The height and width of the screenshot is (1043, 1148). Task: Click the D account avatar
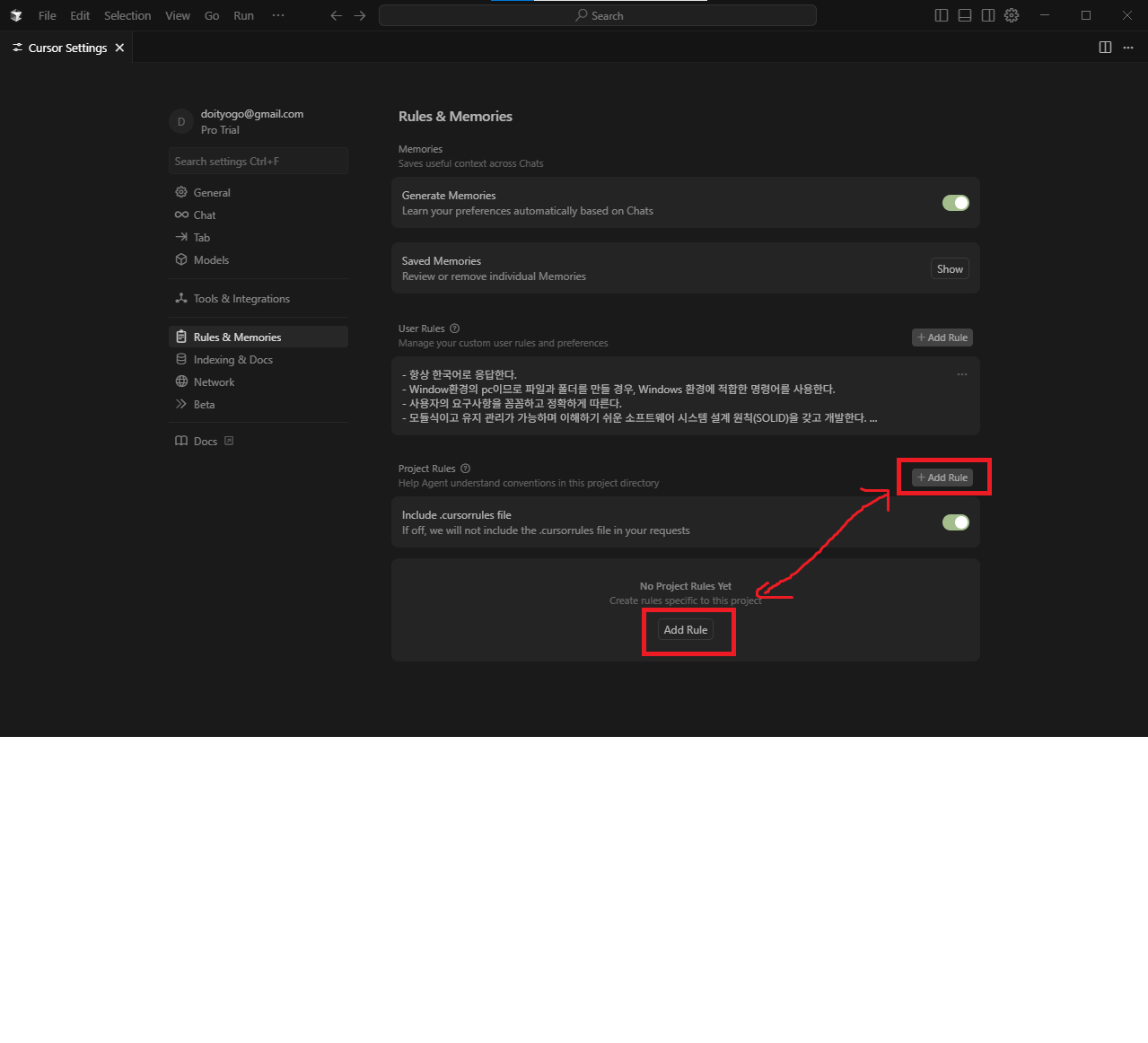coord(181,121)
